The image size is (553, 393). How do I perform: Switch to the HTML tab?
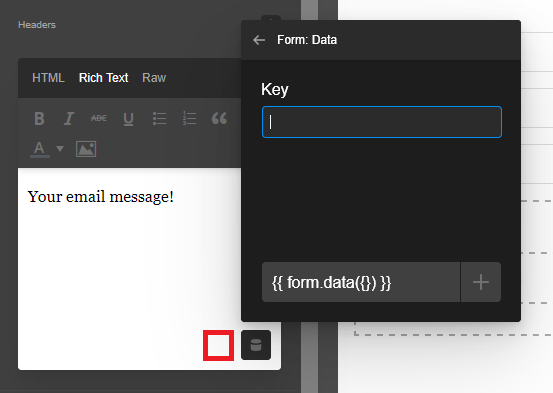point(48,78)
